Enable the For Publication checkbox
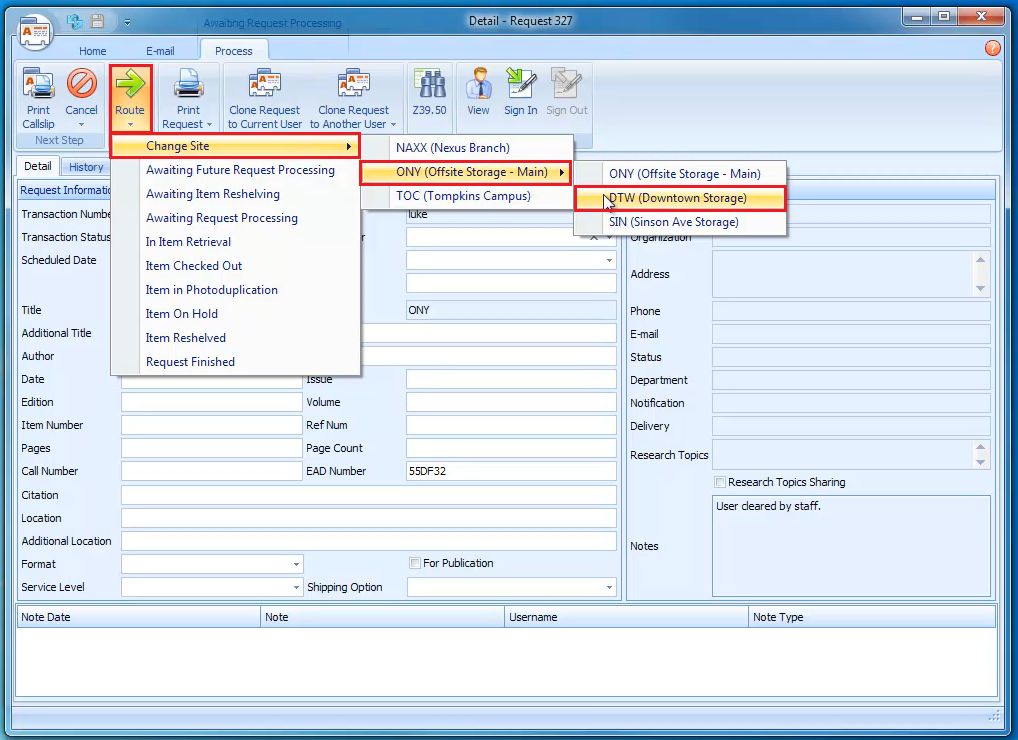This screenshot has height=740, width=1018. 415,564
